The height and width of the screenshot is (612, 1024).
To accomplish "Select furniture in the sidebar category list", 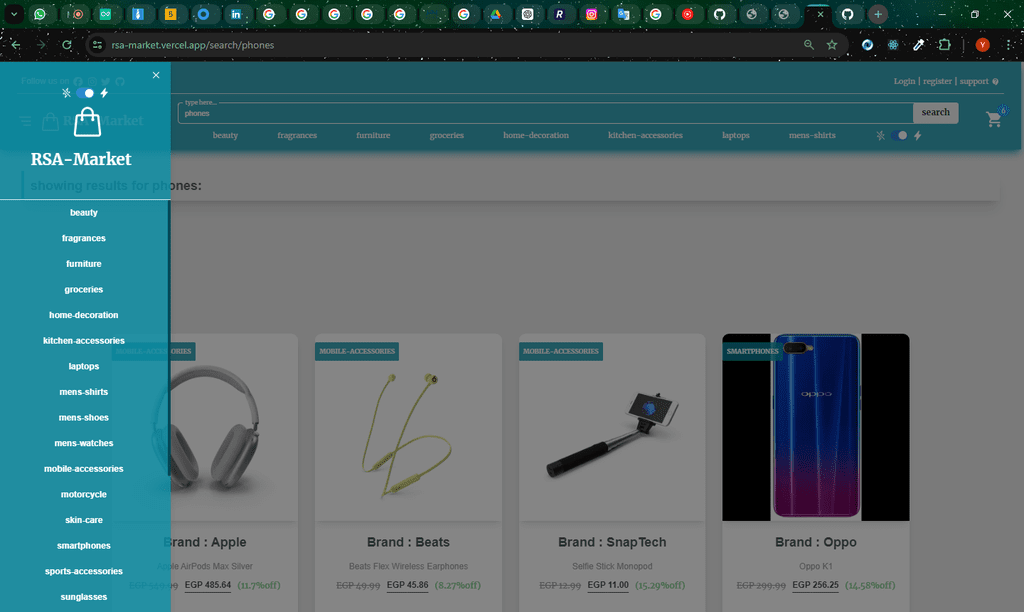I will pos(84,264).
